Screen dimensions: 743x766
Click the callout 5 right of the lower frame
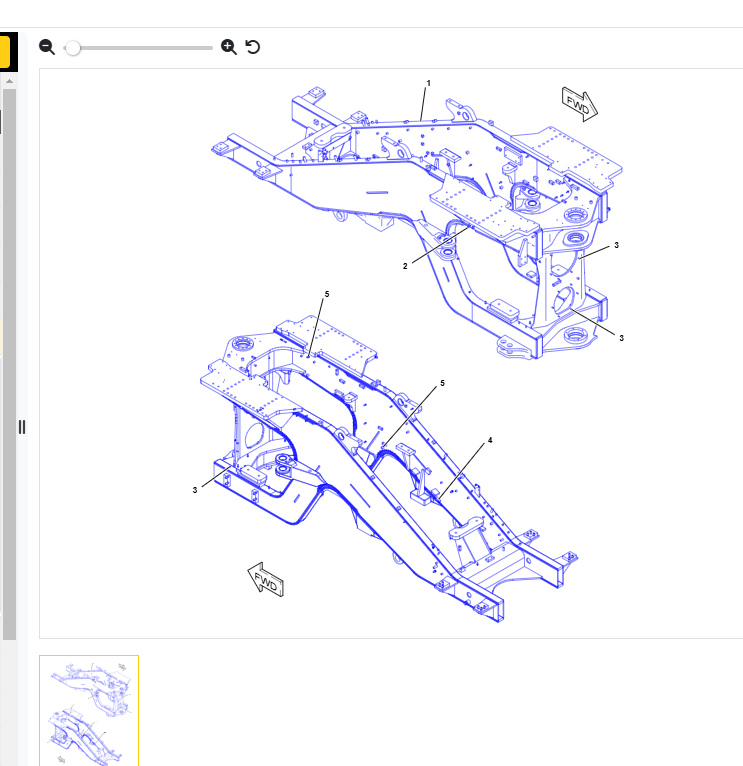[x=442, y=383]
